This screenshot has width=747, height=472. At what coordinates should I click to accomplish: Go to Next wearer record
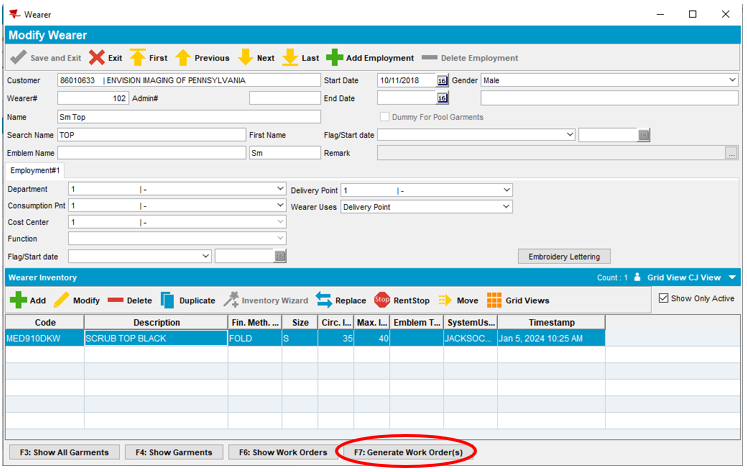click(245, 58)
